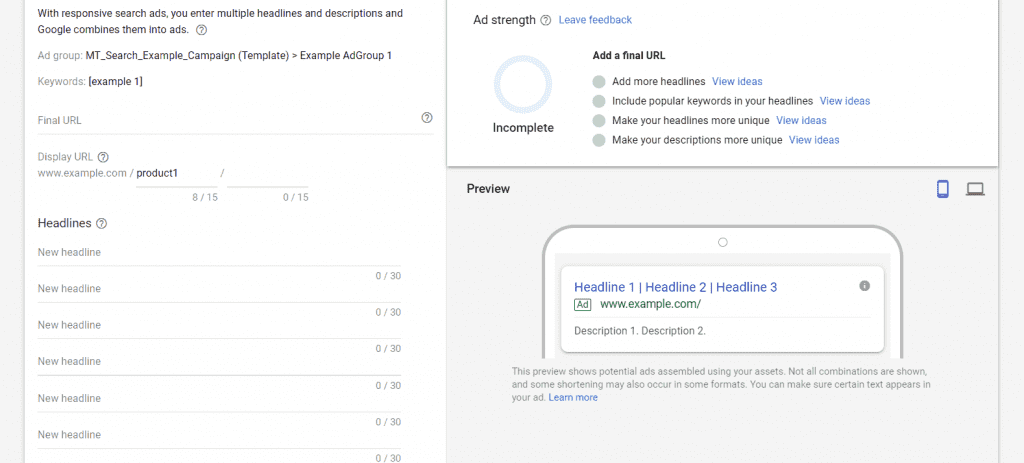Click the Incomplete ad strength circle
The height and width of the screenshot is (463, 1024).
(523, 84)
